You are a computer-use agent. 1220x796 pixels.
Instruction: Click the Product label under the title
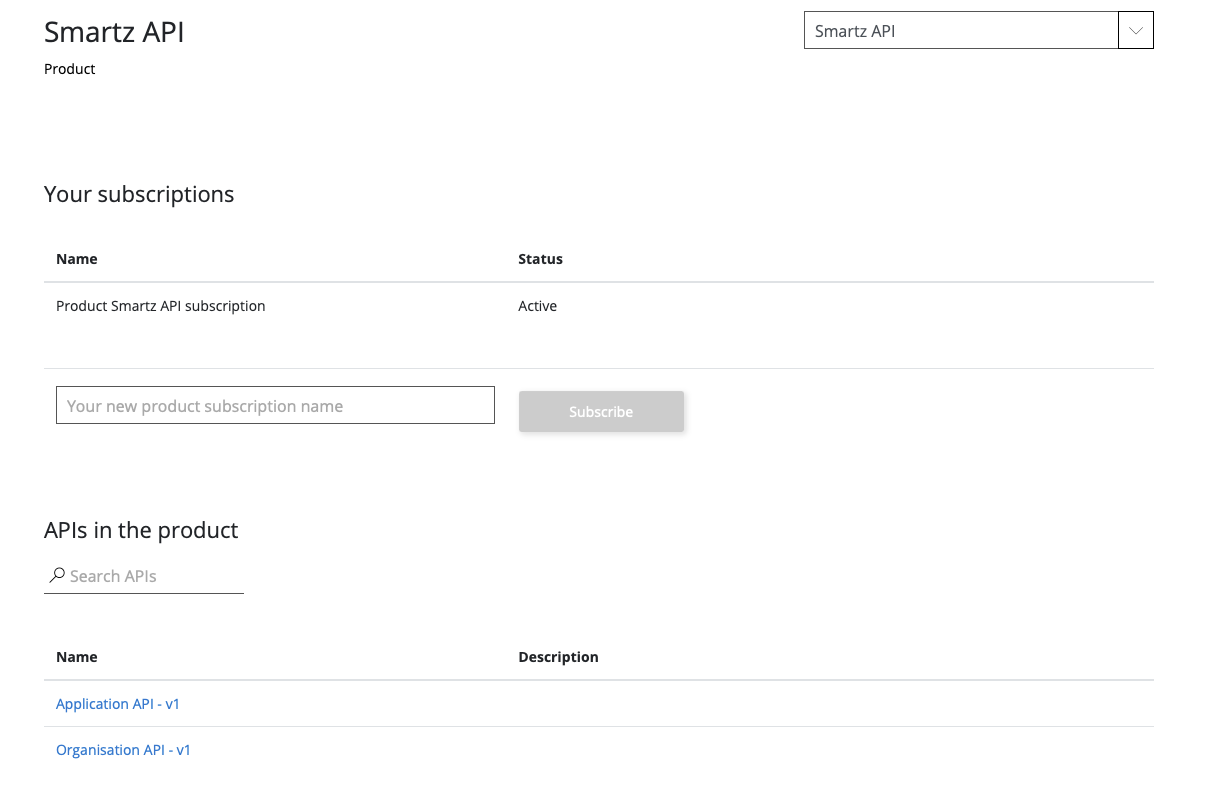click(70, 69)
